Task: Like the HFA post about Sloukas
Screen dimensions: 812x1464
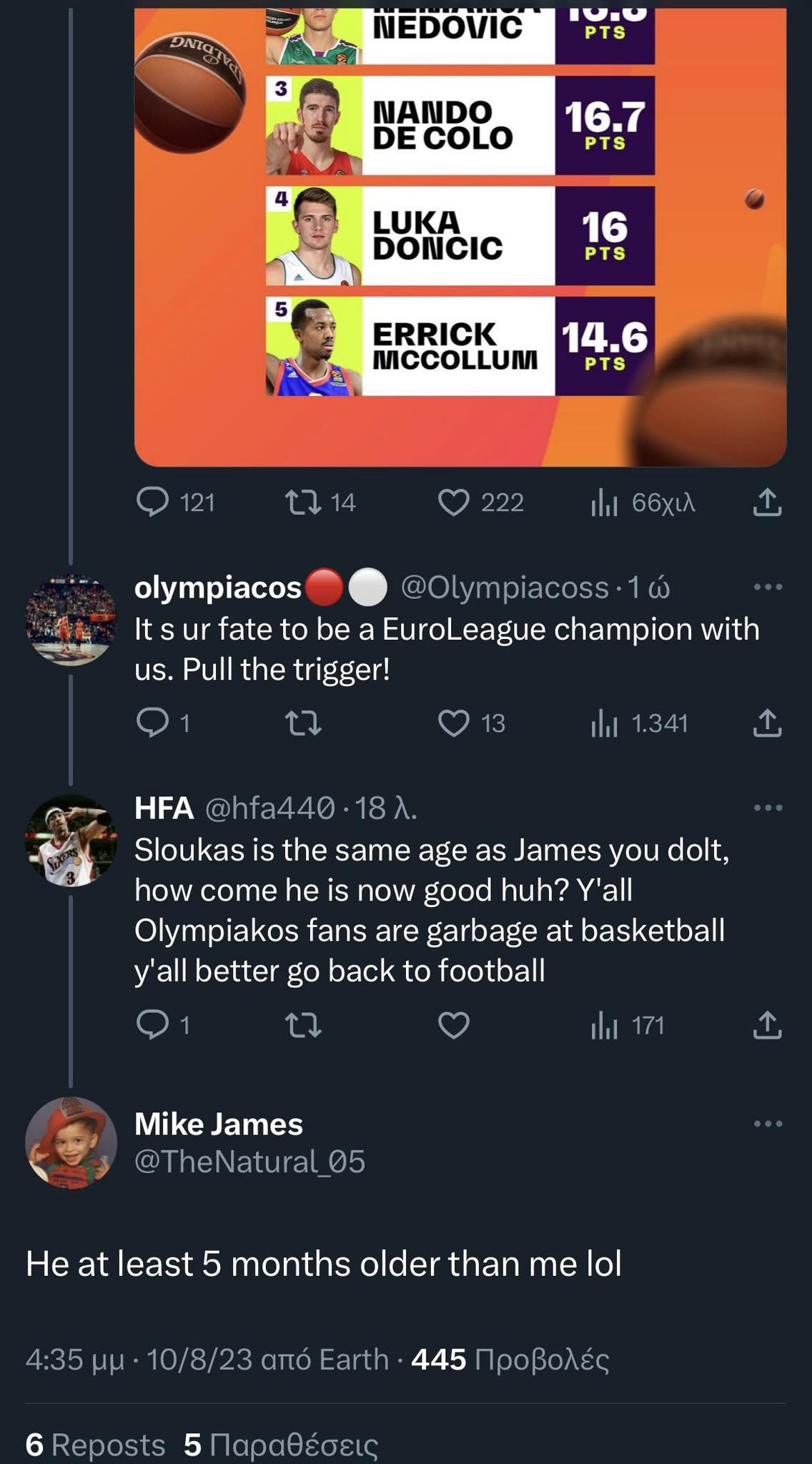Action: click(x=454, y=1026)
